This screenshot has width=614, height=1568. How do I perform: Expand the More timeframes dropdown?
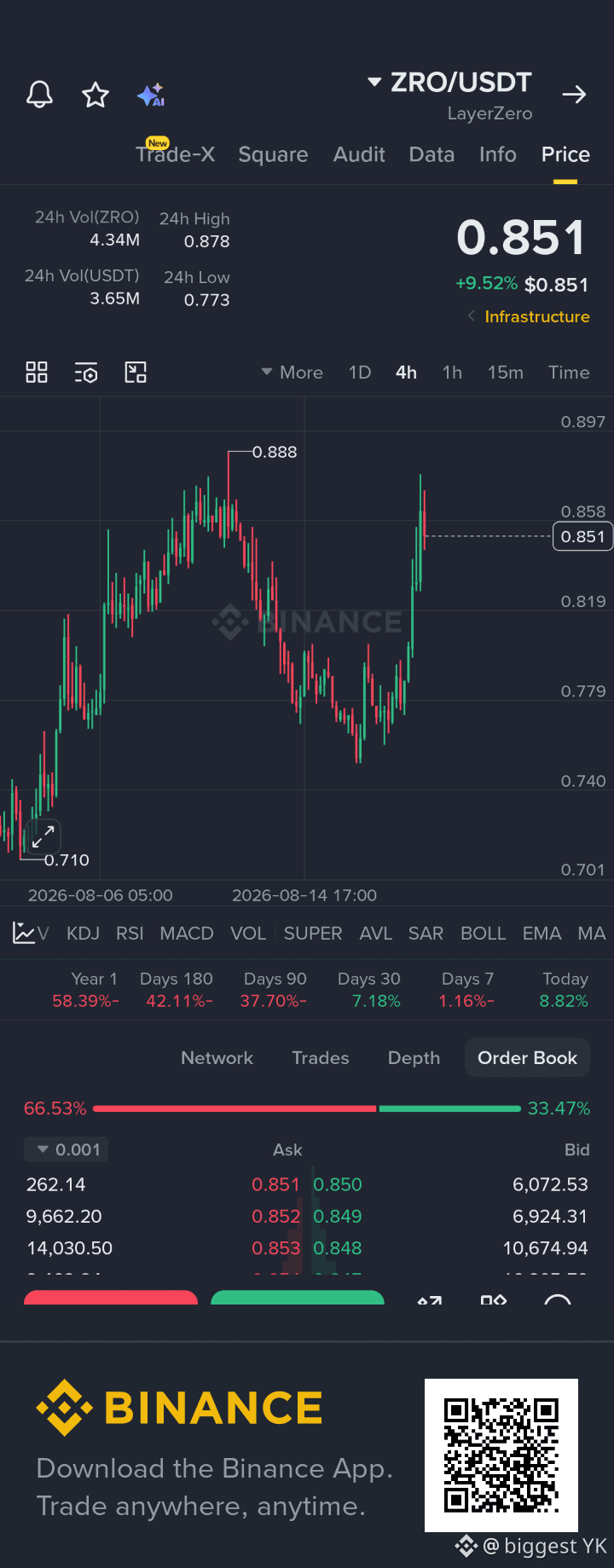point(292,373)
